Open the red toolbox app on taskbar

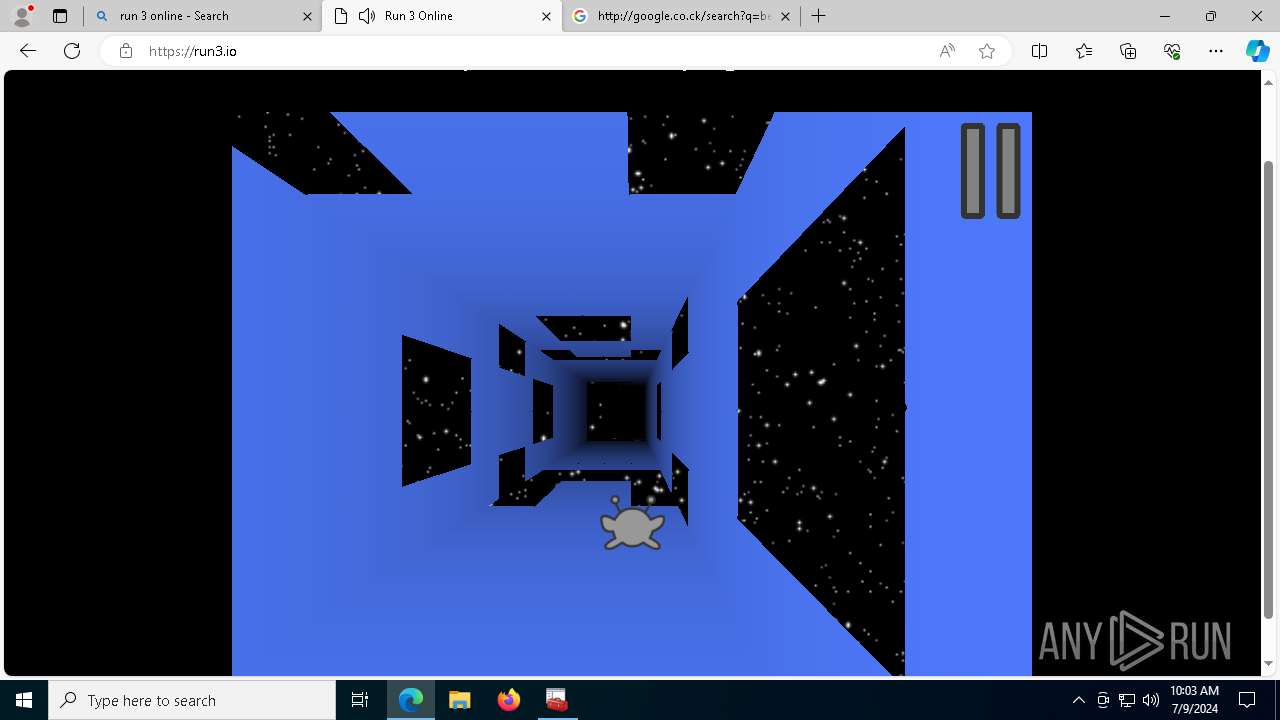pyautogui.click(x=557, y=700)
